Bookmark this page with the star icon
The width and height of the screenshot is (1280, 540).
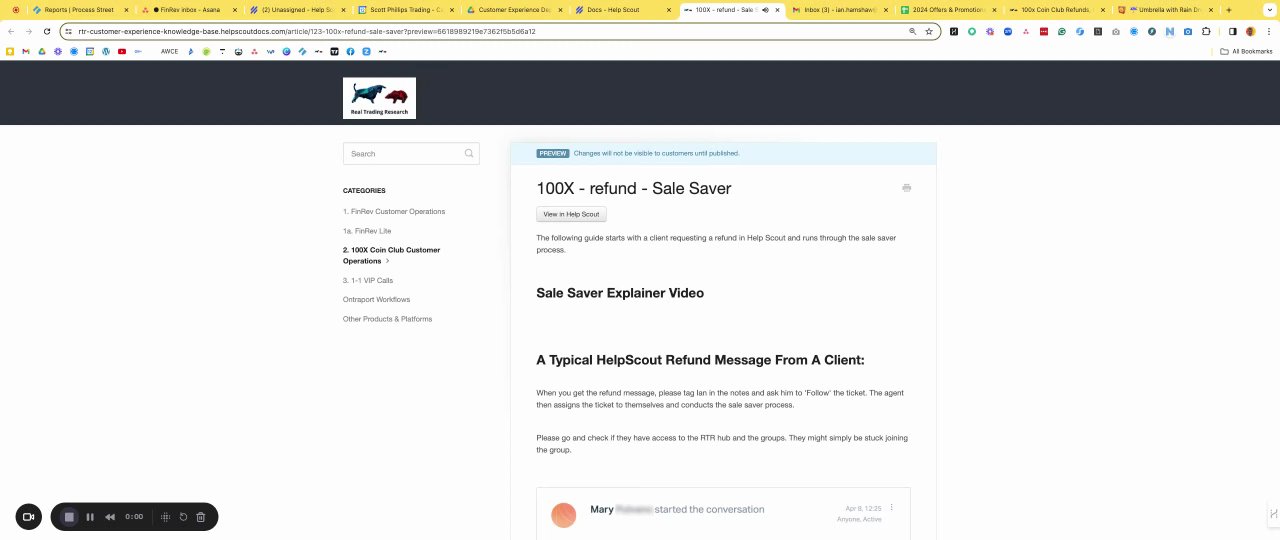point(929,31)
